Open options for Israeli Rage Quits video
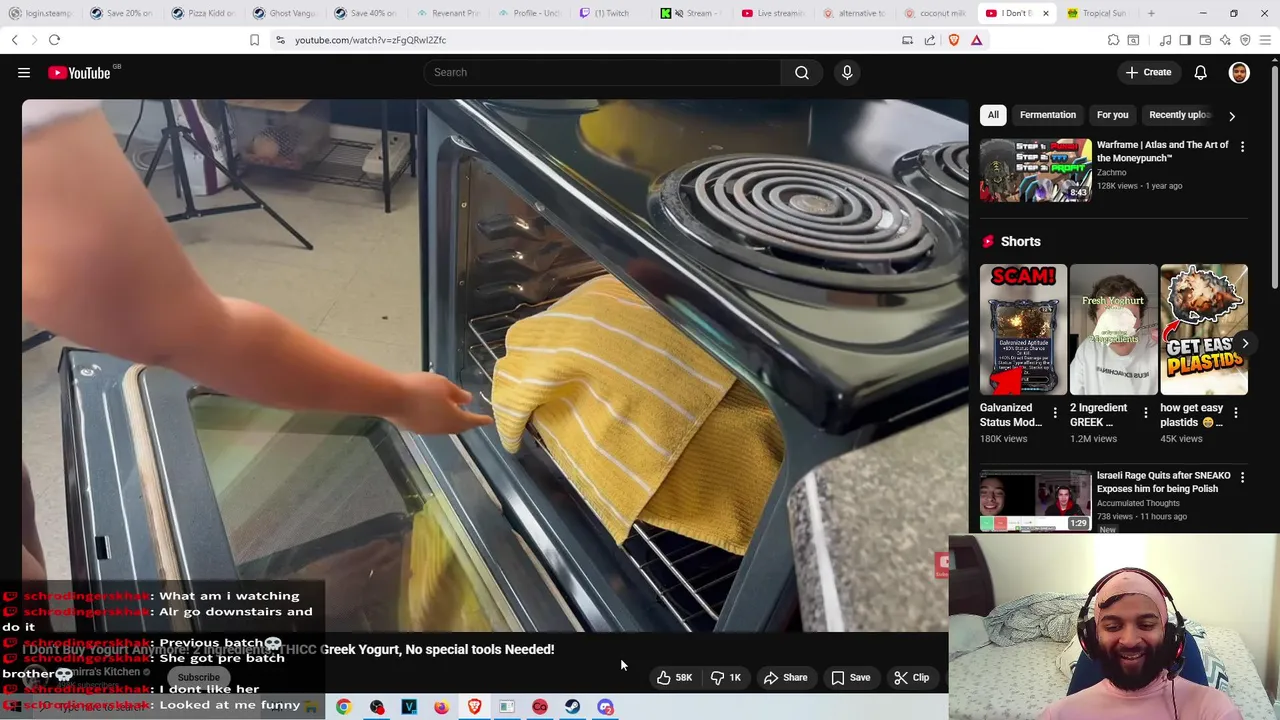 pyautogui.click(x=1242, y=478)
